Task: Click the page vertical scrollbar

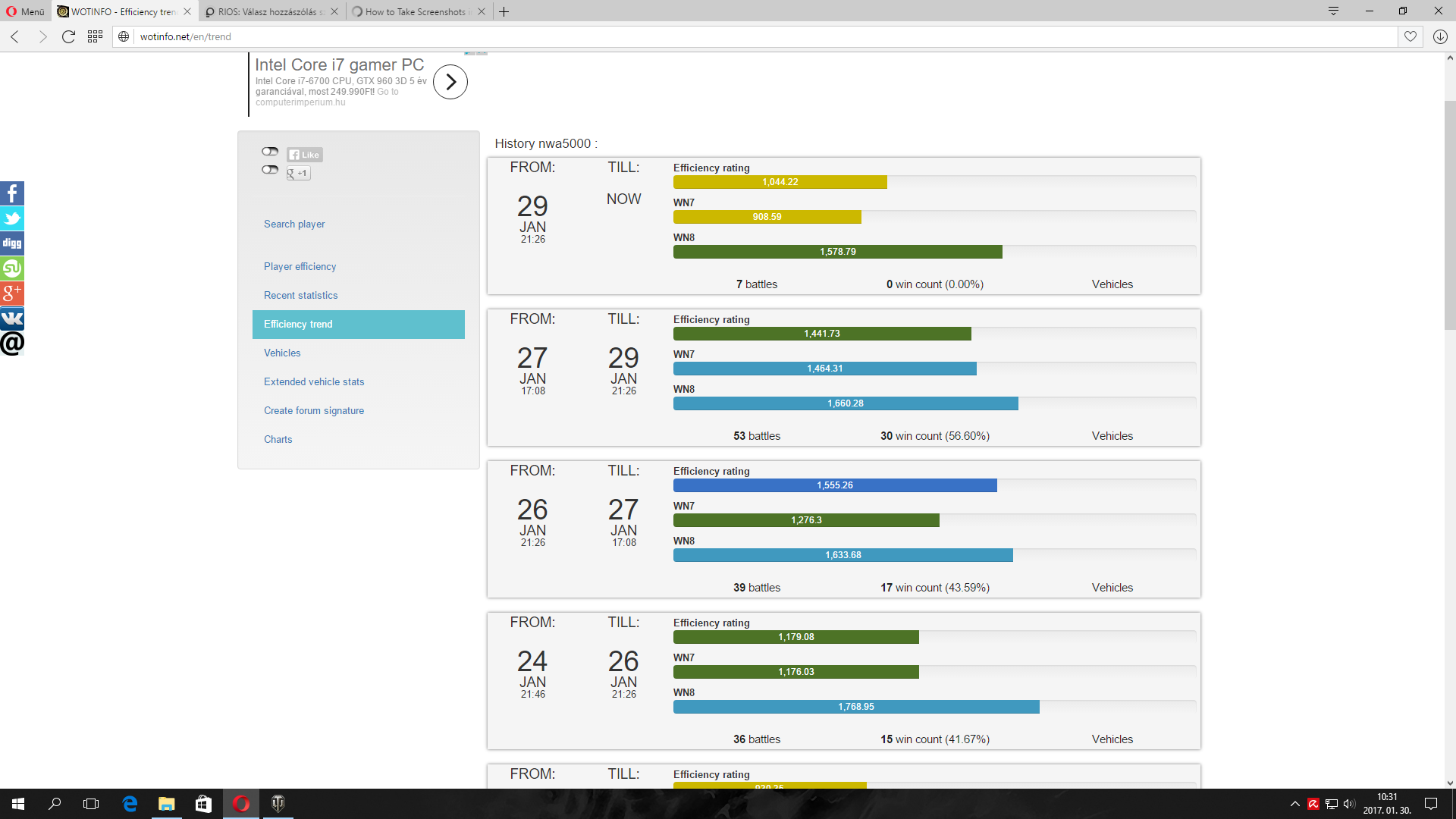Action: pos(1450,215)
